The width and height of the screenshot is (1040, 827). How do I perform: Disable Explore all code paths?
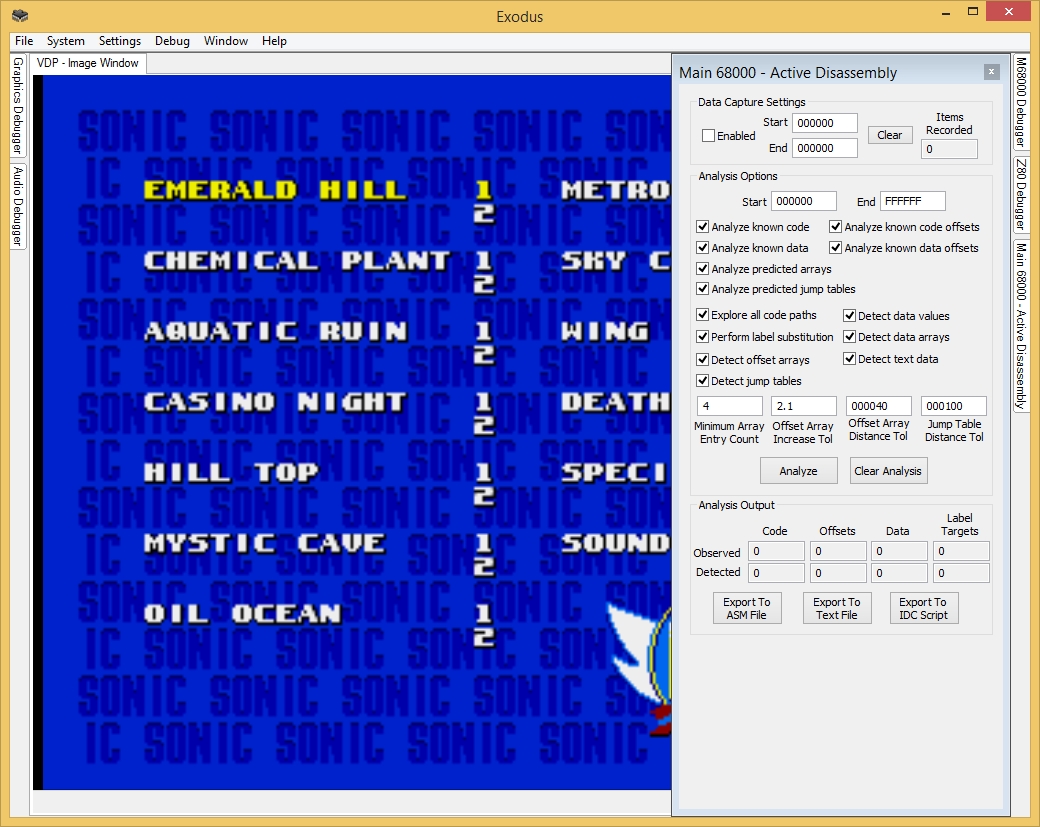pos(703,315)
